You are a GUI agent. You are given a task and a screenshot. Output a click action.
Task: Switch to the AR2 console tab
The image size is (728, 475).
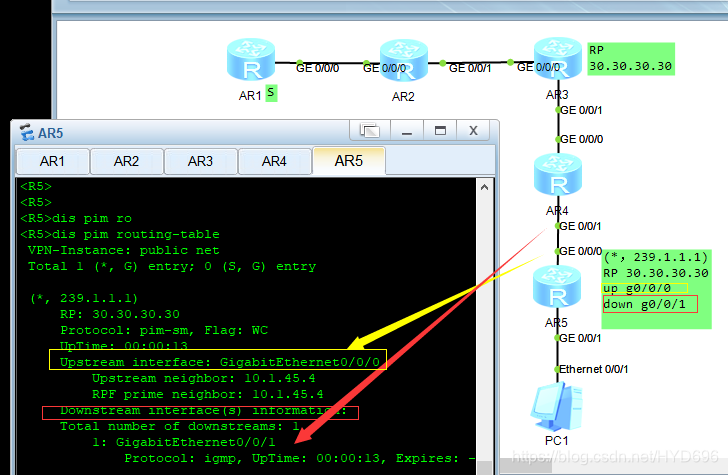coord(126,161)
